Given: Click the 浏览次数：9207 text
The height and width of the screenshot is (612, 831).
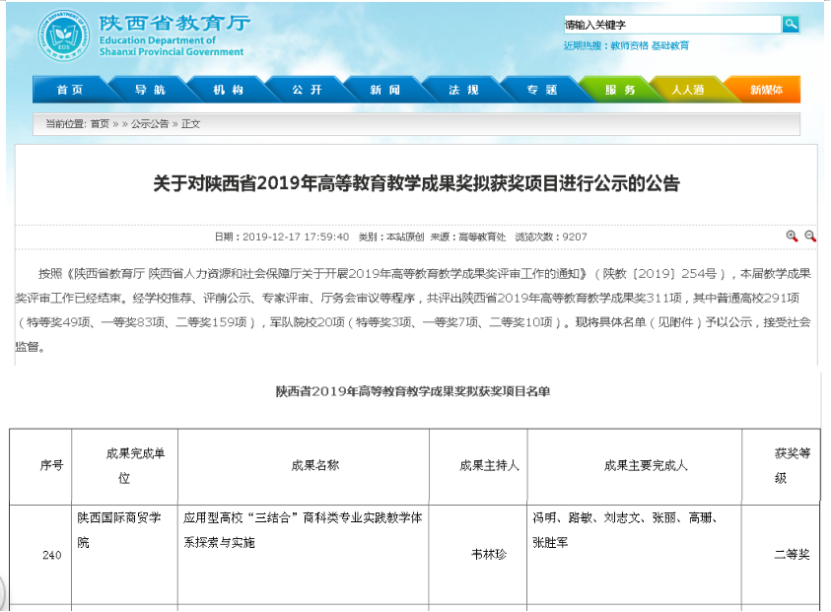Looking at the screenshot, I should pyautogui.click(x=551, y=237).
